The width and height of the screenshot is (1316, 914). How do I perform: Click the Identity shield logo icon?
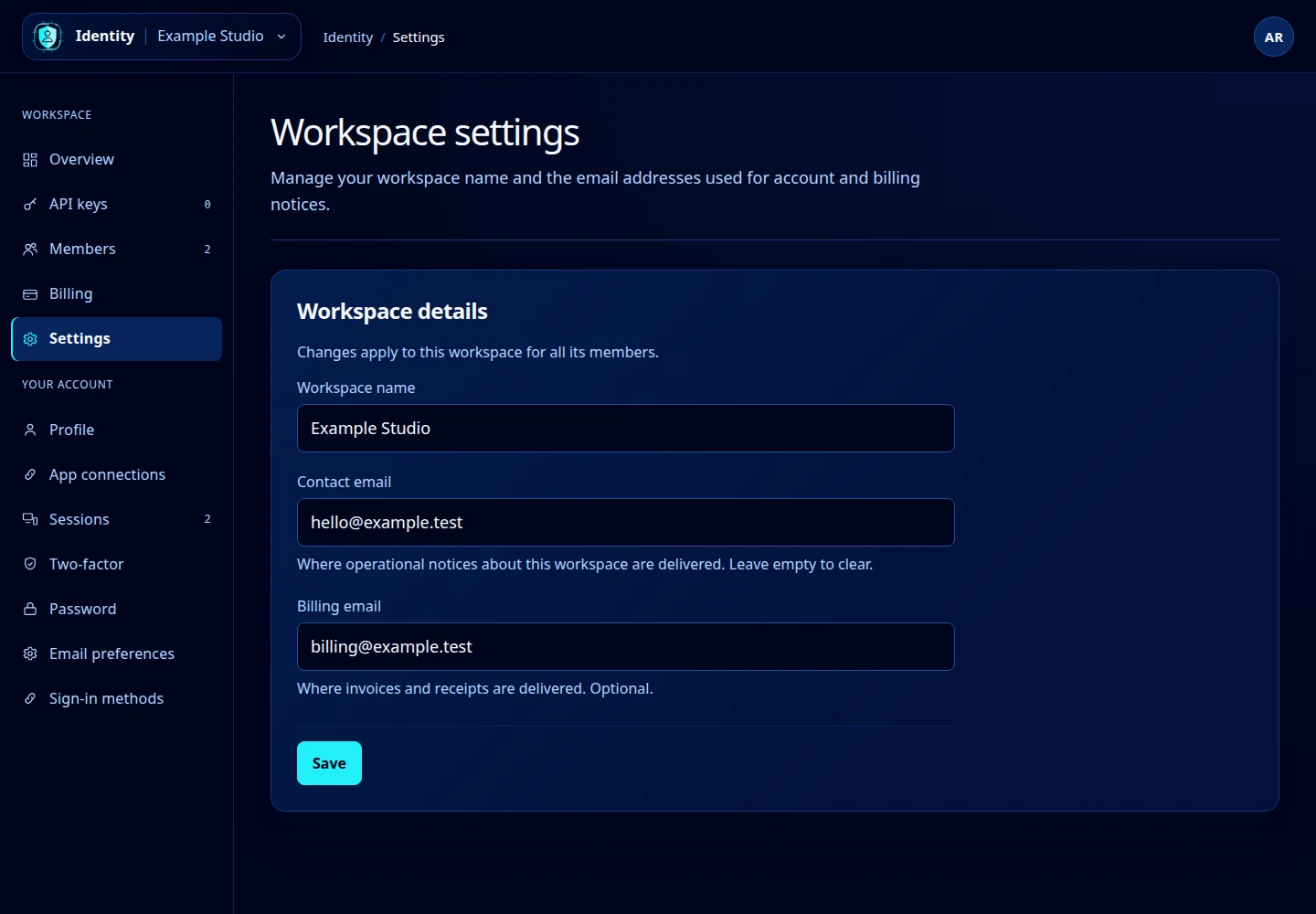pos(48,37)
